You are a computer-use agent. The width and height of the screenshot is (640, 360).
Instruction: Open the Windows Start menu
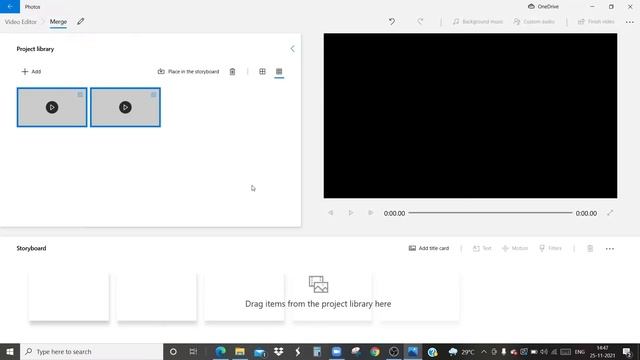click(x=10, y=351)
